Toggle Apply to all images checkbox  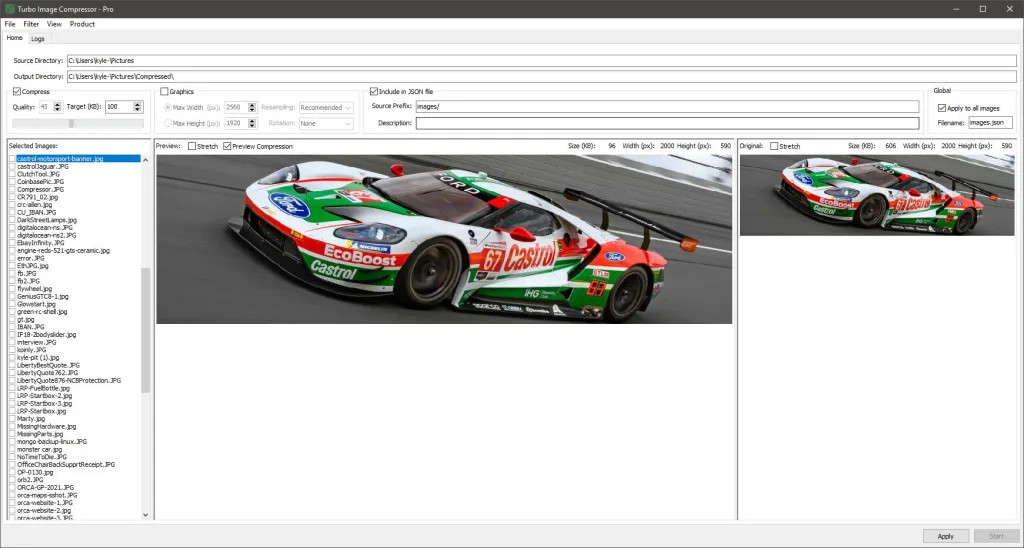pos(942,108)
